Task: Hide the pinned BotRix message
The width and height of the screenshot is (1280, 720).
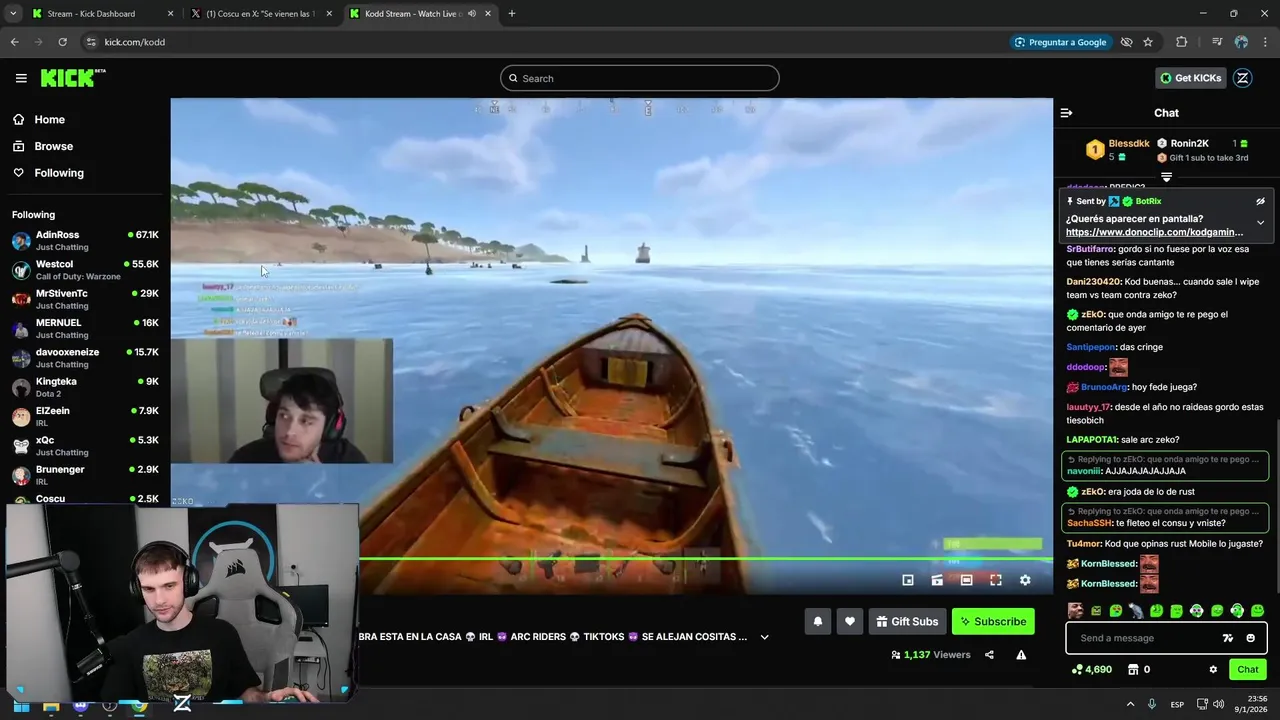Action: click(x=1260, y=201)
